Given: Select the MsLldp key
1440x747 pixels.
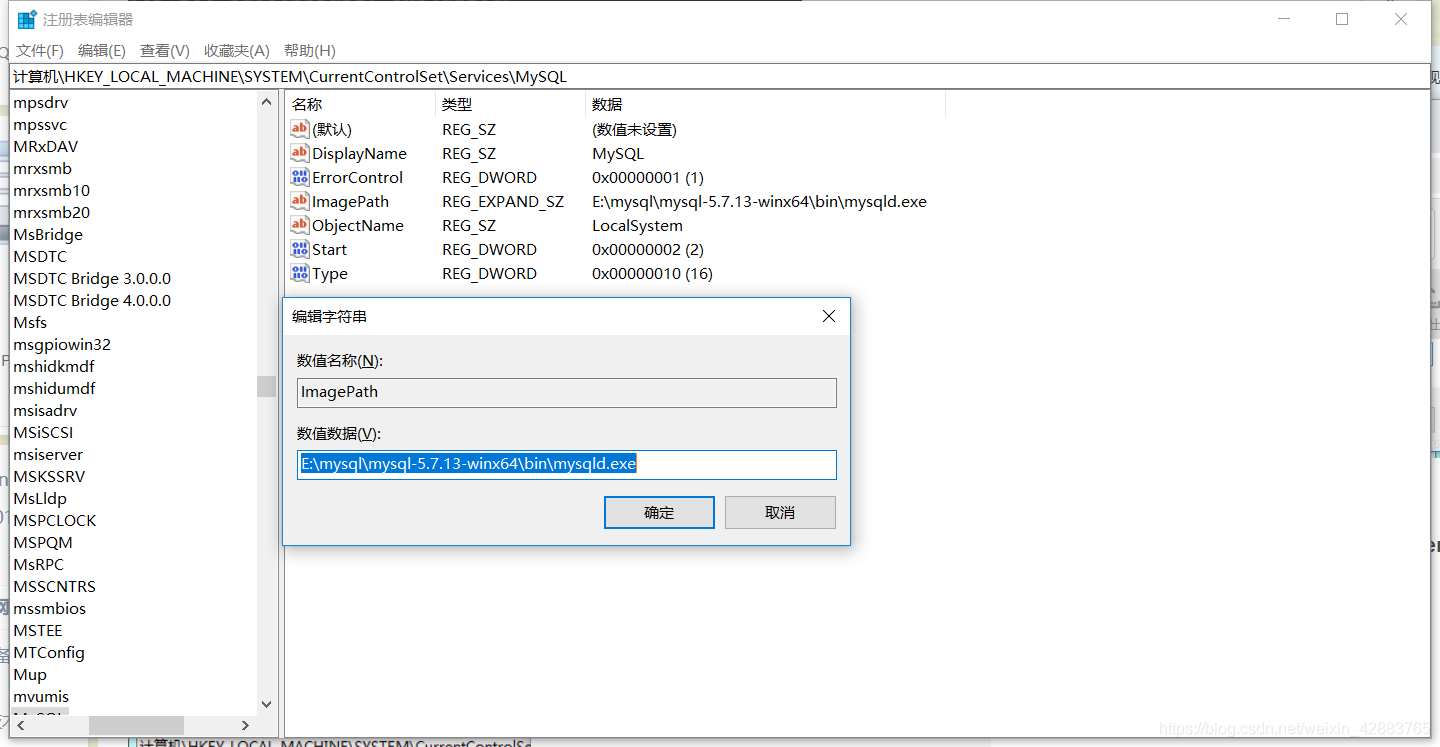Looking at the screenshot, I should pyautogui.click(x=40, y=498).
